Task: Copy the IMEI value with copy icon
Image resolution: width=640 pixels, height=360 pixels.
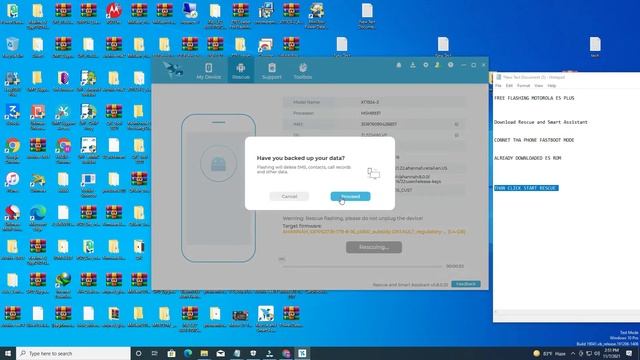Action: click(457, 124)
